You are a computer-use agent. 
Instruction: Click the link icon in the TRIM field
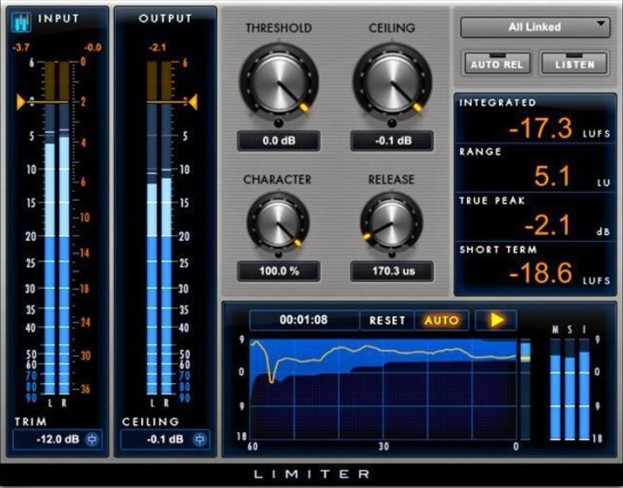(x=92, y=439)
